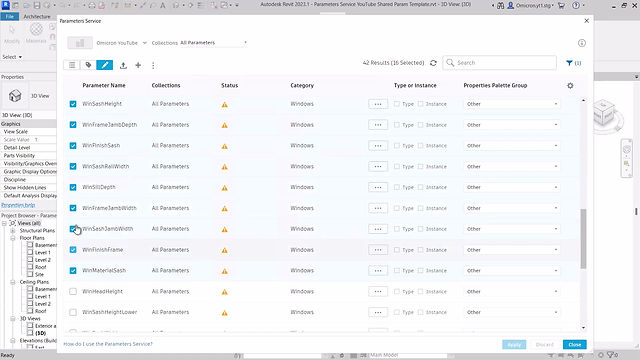Open the filter funnel icon

pos(569,63)
